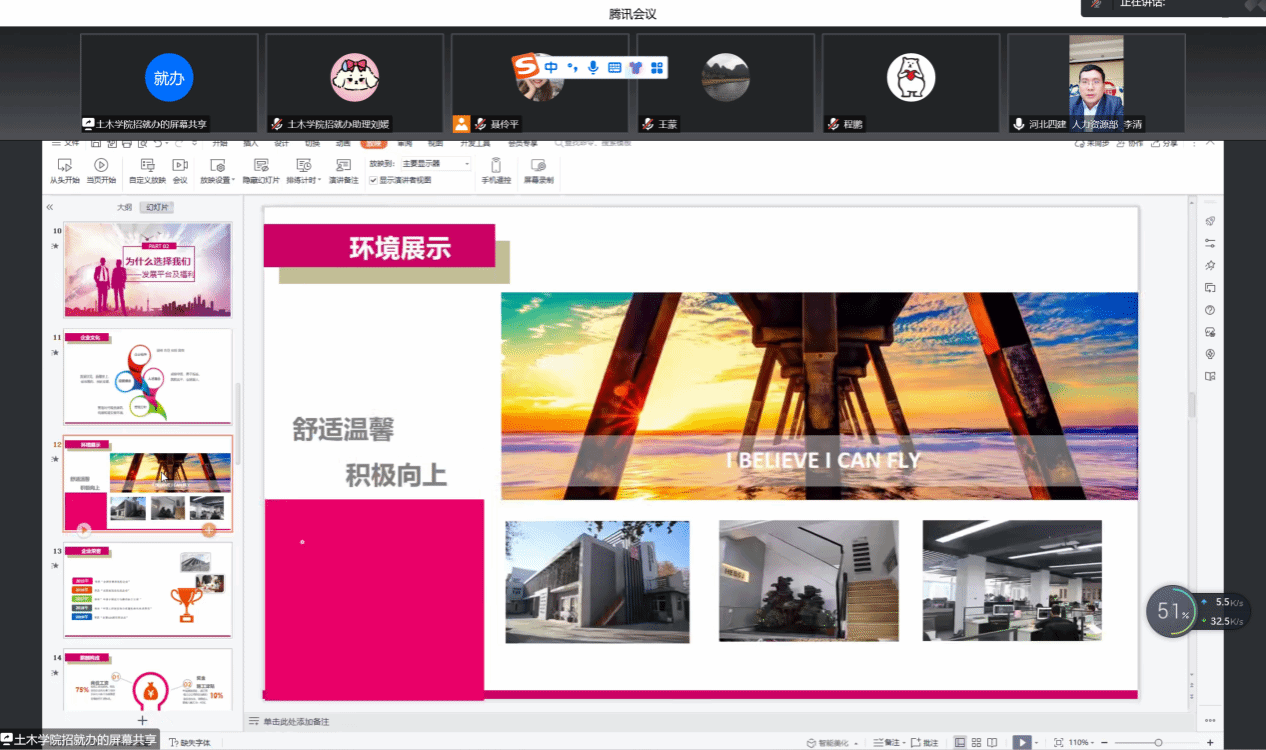Open the 110% zoom level dropdown
The image size is (1266, 750).
pyautogui.click(x=1082, y=743)
